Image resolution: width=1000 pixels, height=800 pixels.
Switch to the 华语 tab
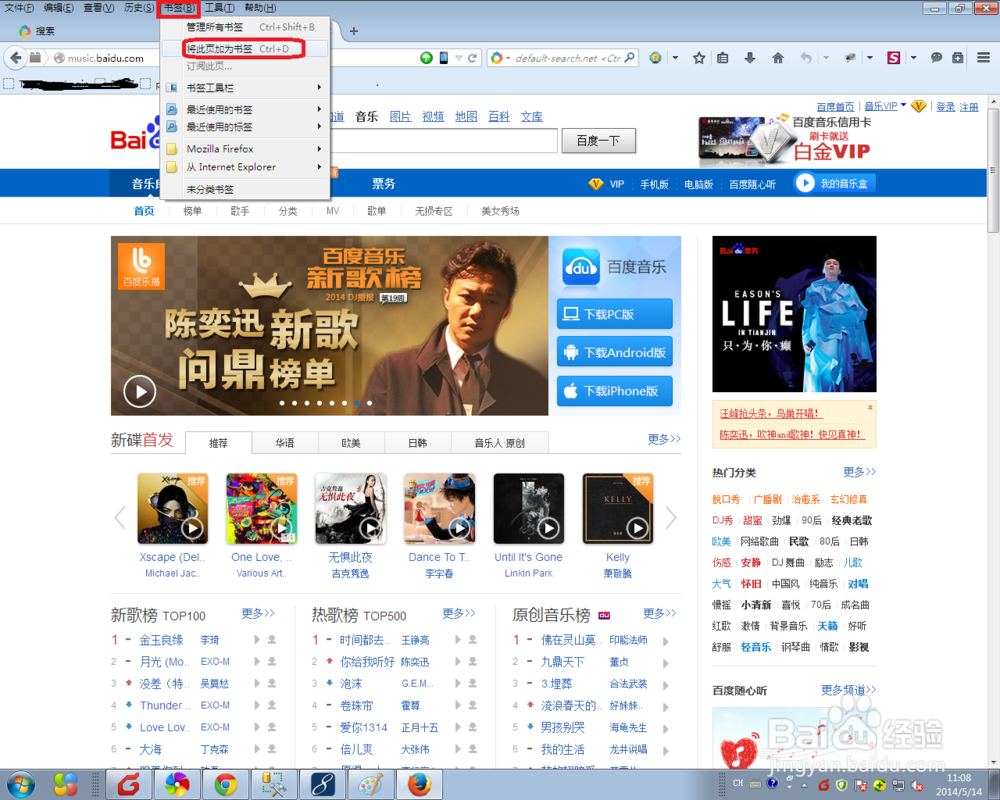[284, 443]
